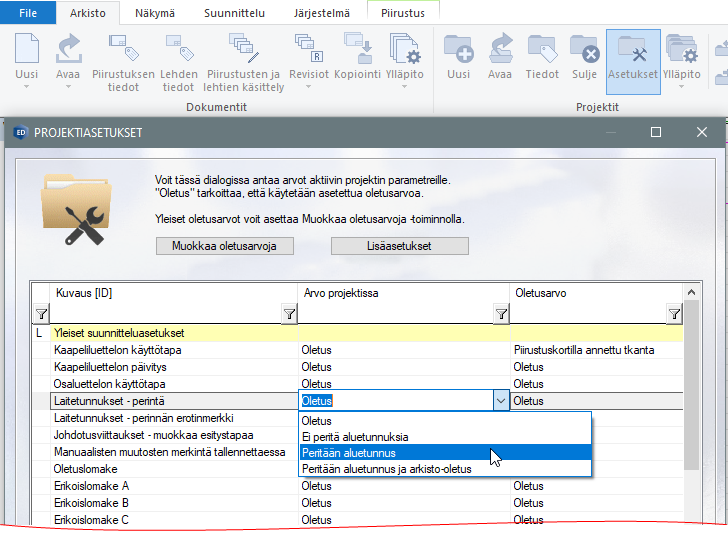
Task: Expand the Laitetunnukset - perintä combo box arrow
Action: (500, 401)
